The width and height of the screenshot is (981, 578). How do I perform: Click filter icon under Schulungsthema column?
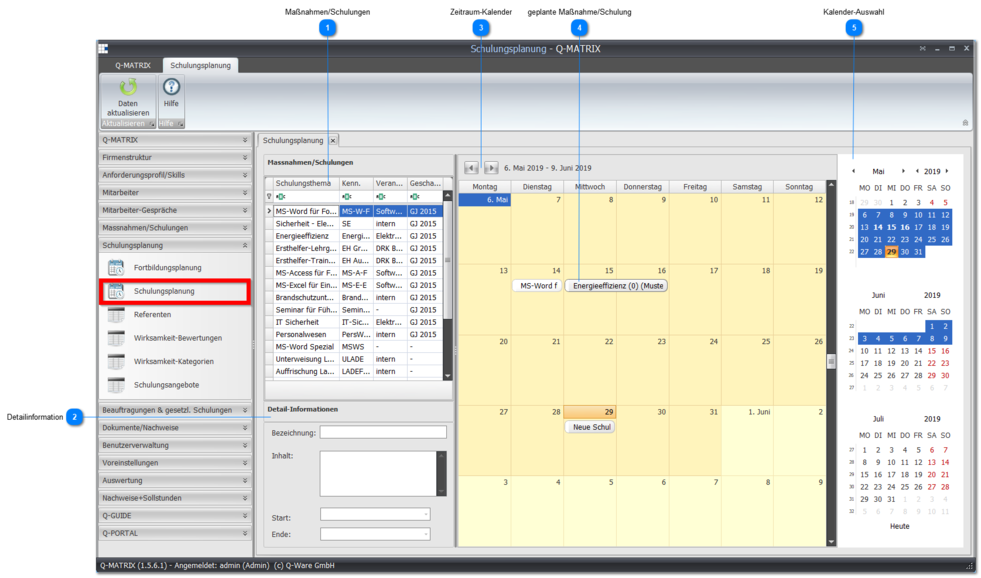pyautogui.click(x=281, y=197)
